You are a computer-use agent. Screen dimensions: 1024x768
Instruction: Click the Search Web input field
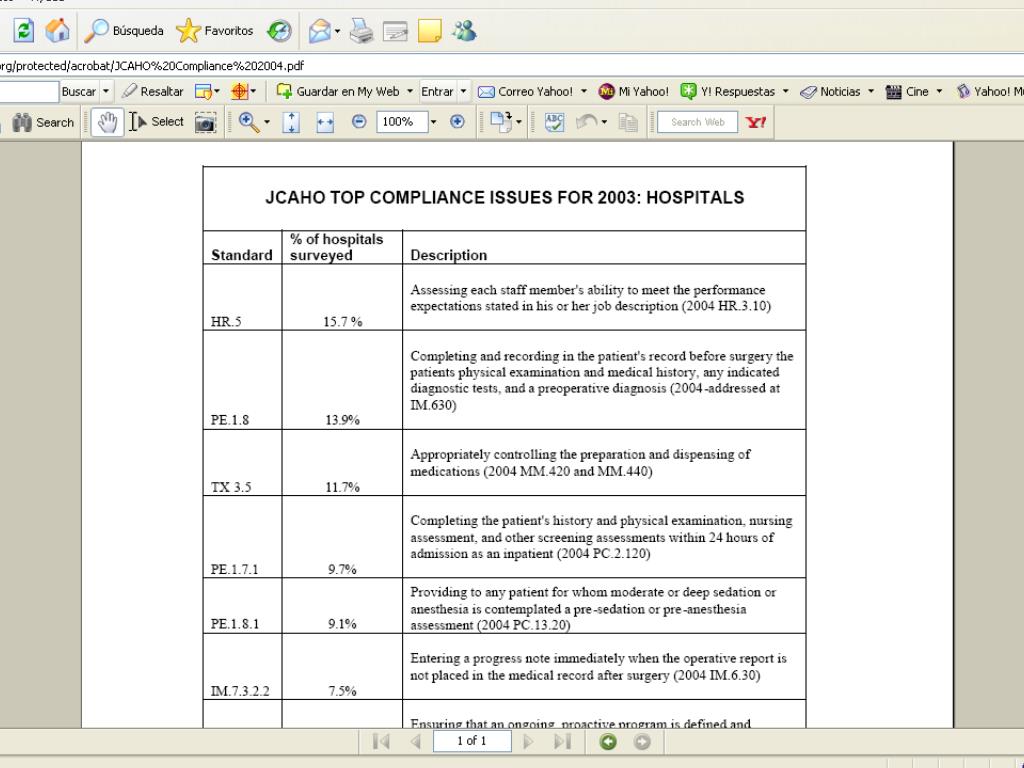pyautogui.click(x=697, y=122)
